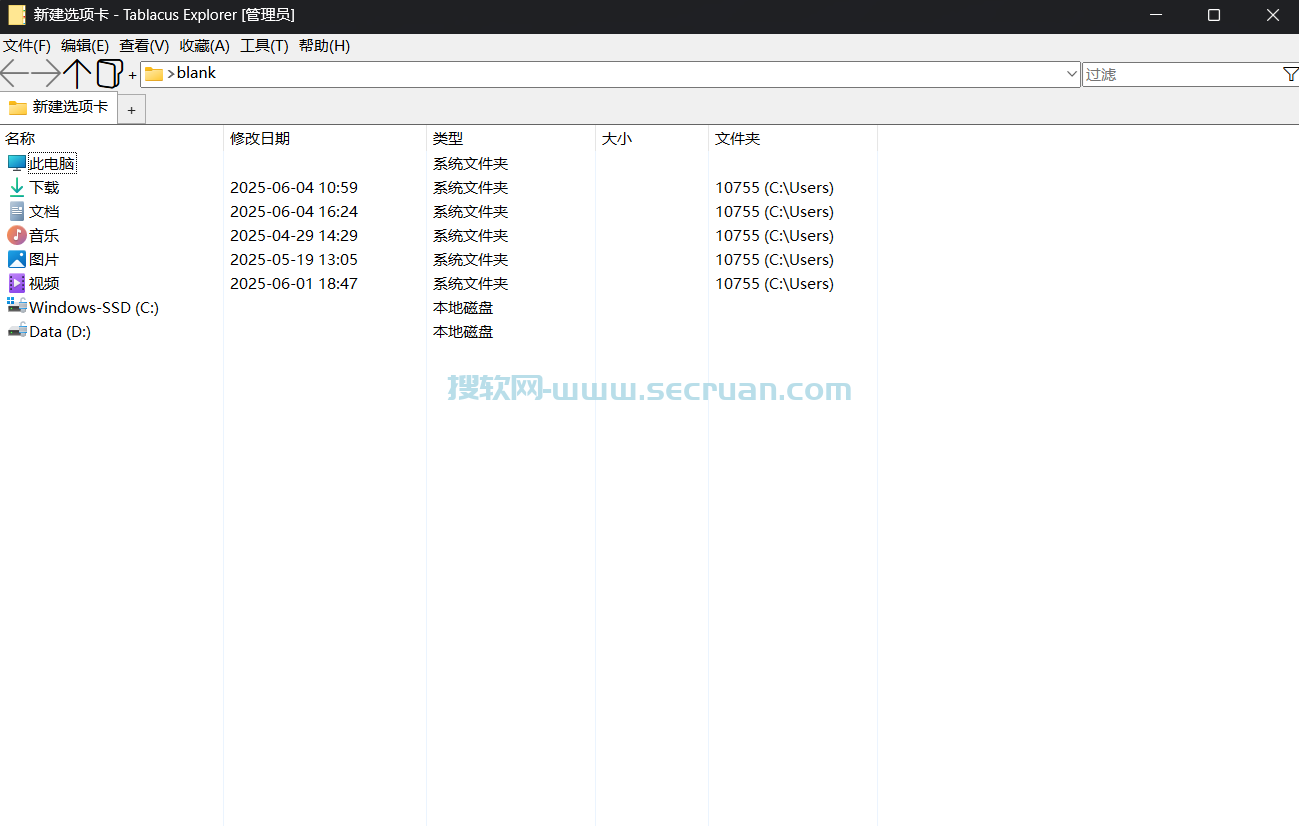The height and width of the screenshot is (826, 1299).
Task: Click the 下载 download arrow icon
Action: coord(17,187)
